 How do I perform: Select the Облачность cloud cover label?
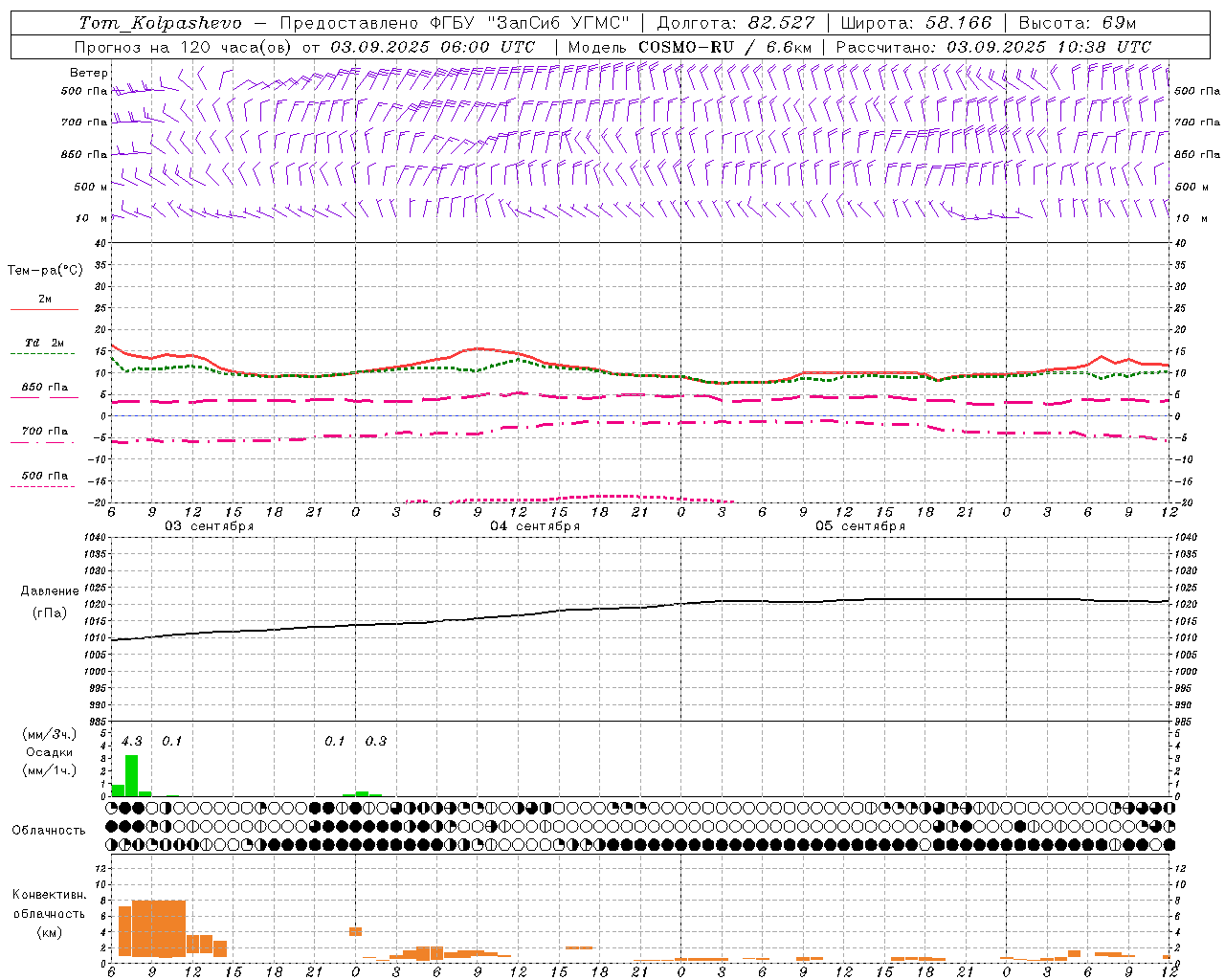click(49, 830)
